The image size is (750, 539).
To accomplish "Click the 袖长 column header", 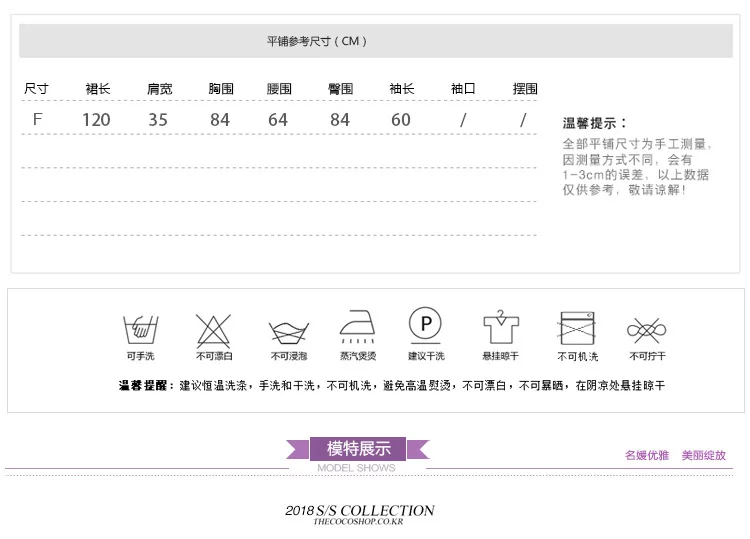I will pos(402,88).
